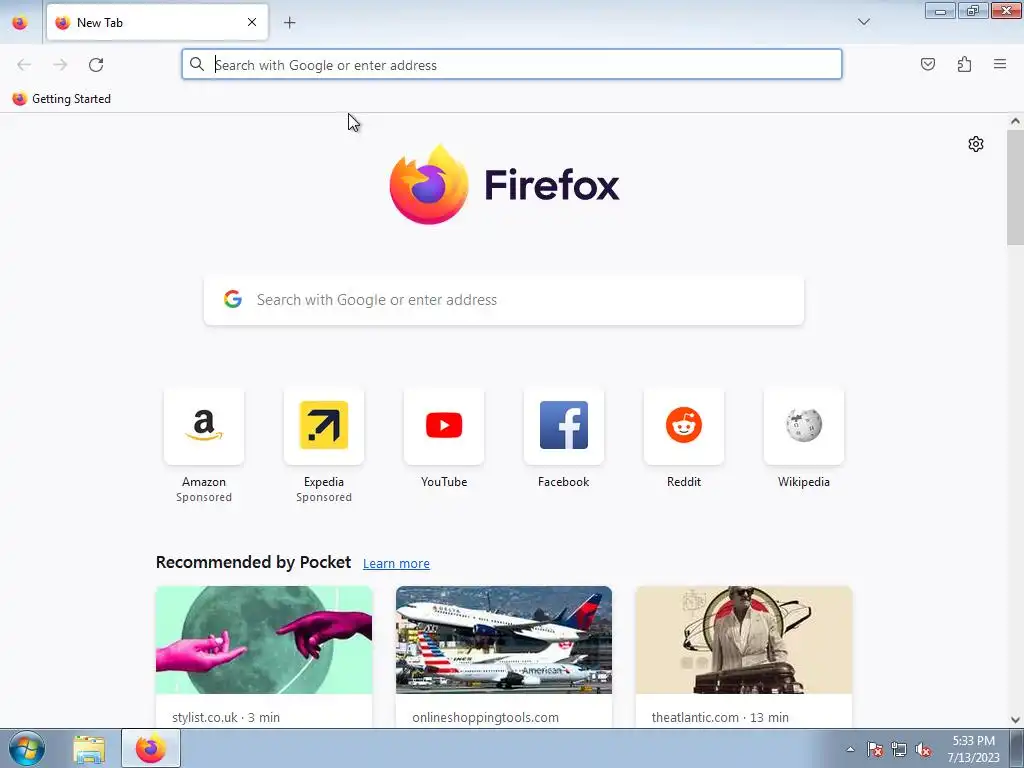The image size is (1024, 768).
Task: Open the Save to Pocket button
Action: point(928,64)
